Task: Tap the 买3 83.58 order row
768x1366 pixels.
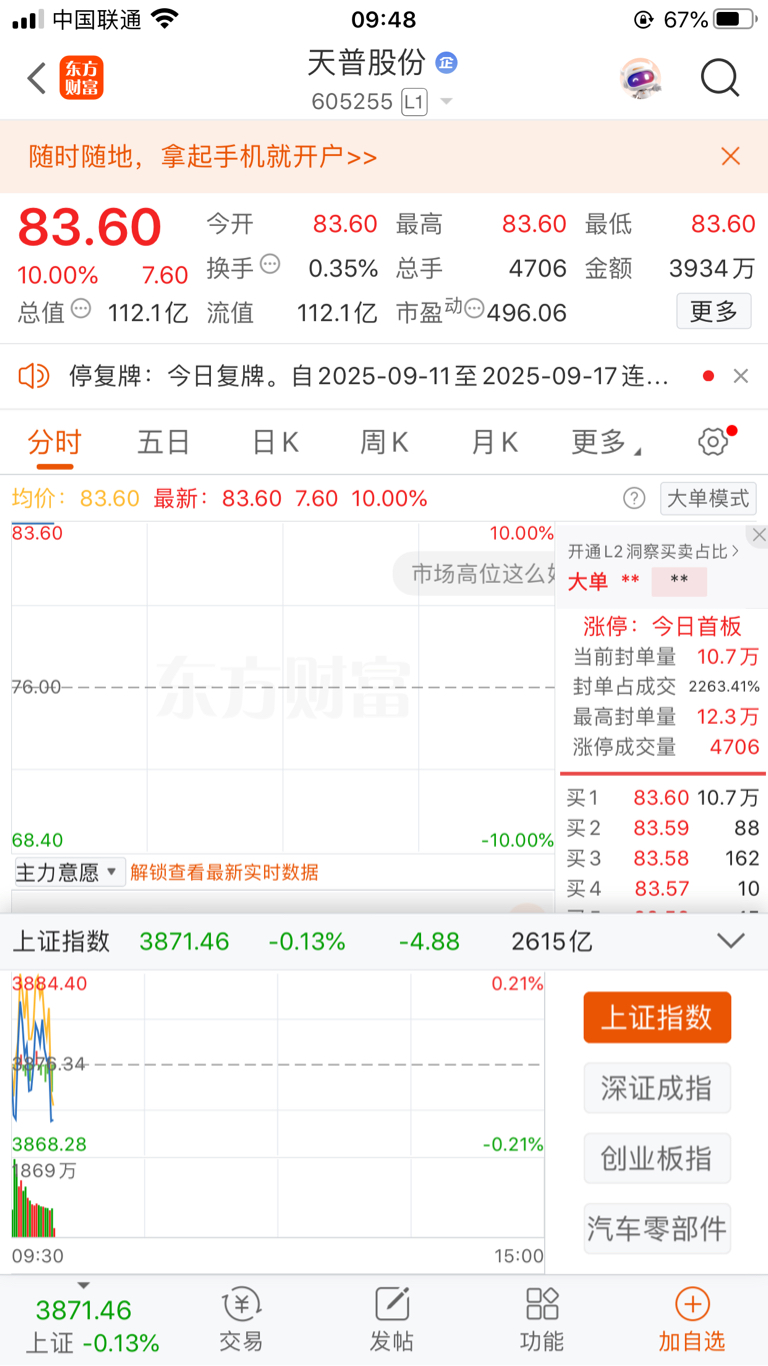Action: click(x=662, y=858)
